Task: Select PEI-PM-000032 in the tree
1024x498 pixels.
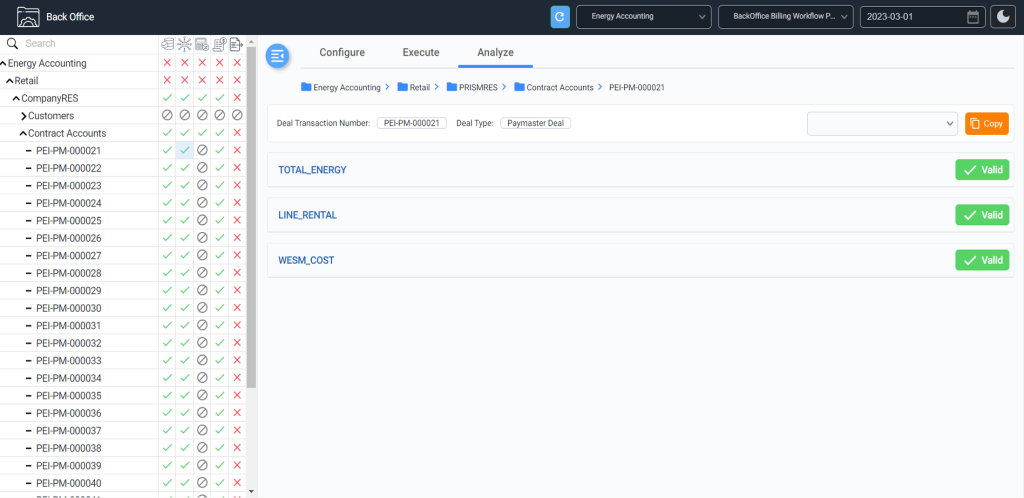Action: pyautogui.click(x=69, y=343)
